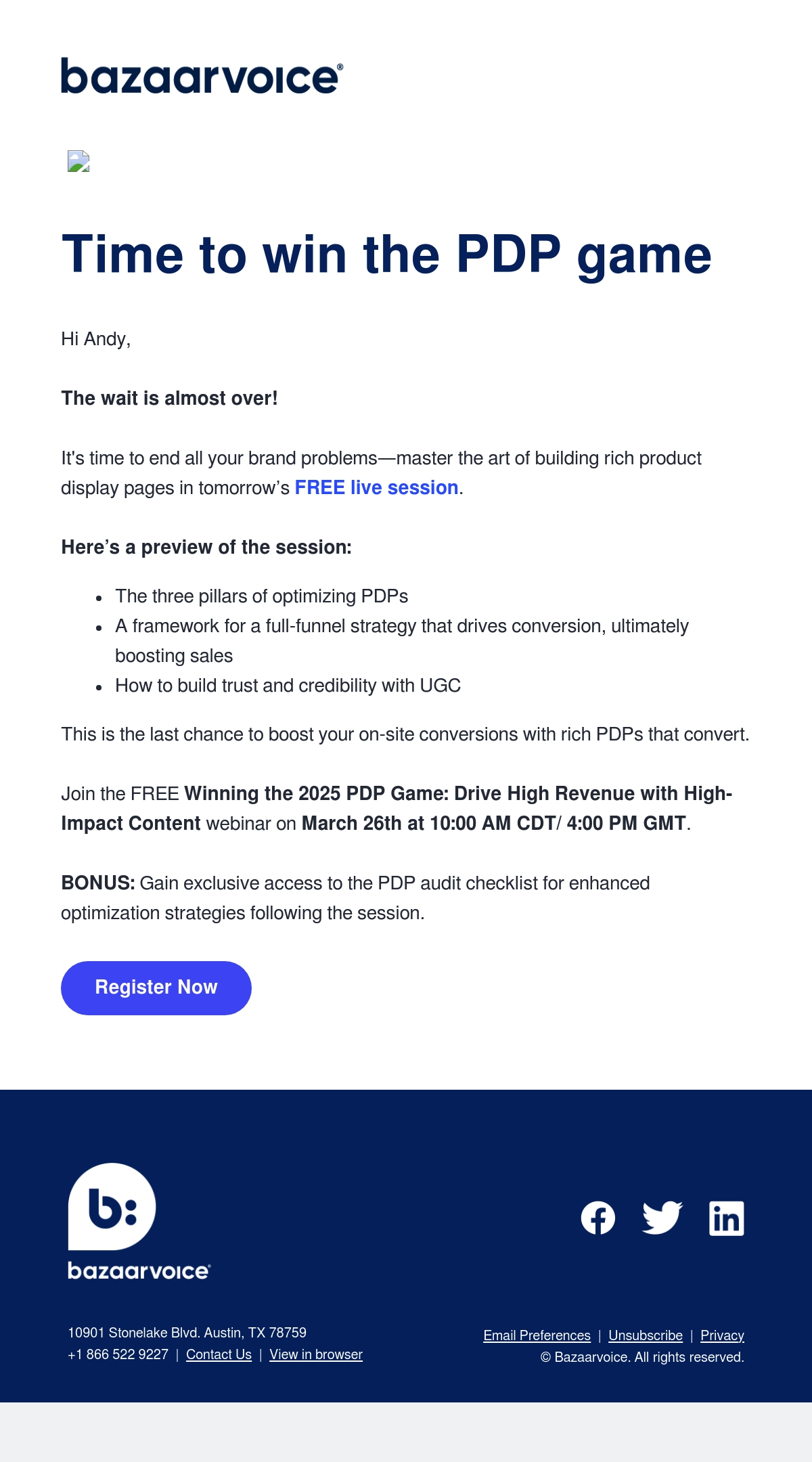
Task: Open the LinkedIn icon in footer
Action: tap(727, 1218)
